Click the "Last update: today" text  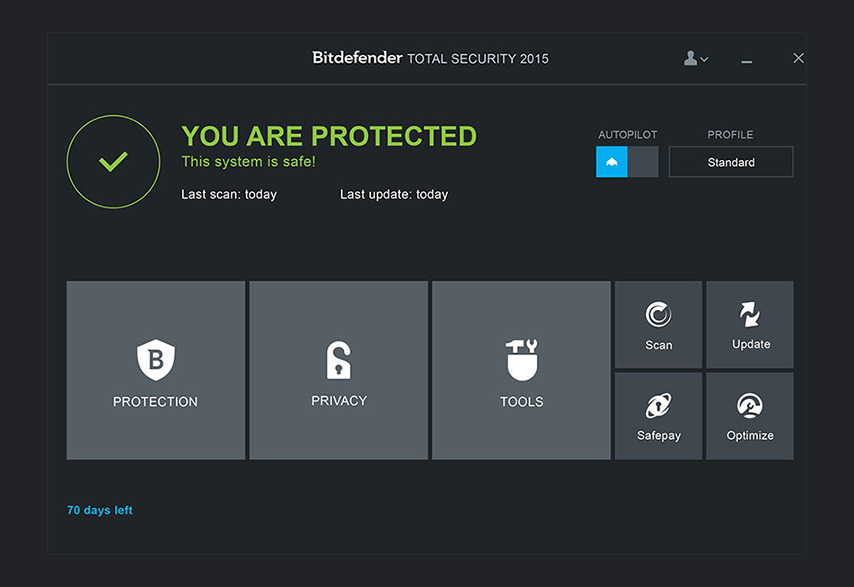point(393,194)
